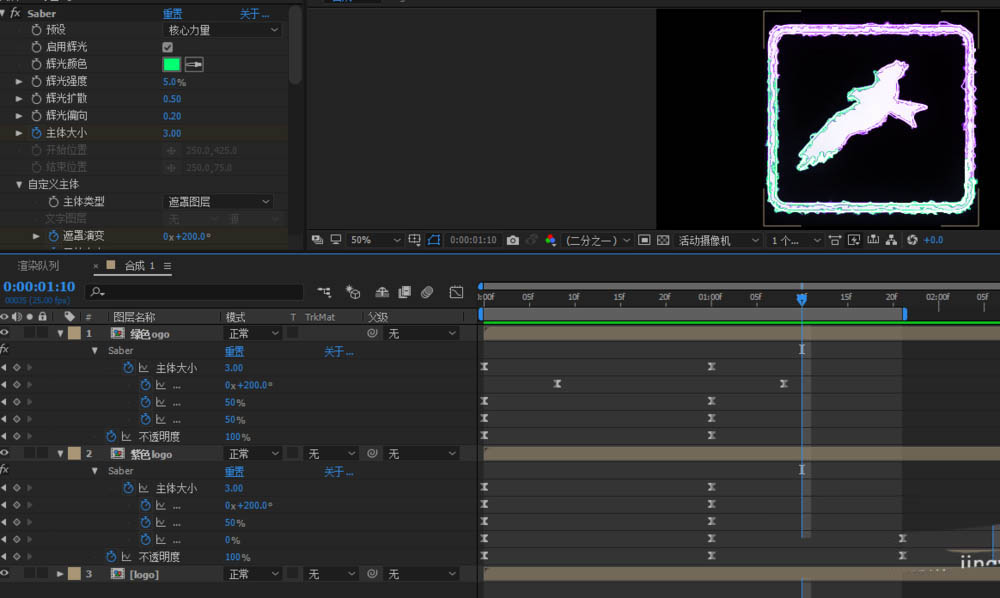1000x598 pixels.
Task: Click 重置 under the 绿色 logo Saber row
Action: coord(234,351)
